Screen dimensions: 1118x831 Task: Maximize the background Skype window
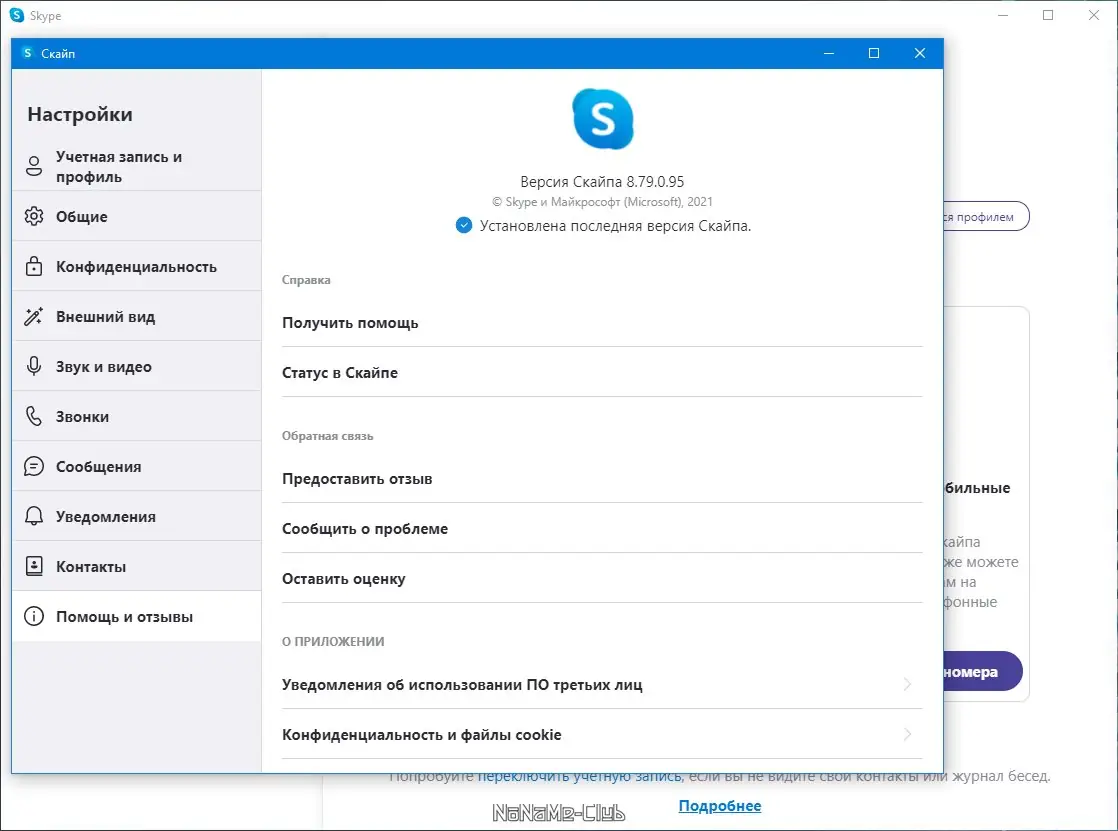pyautogui.click(x=1048, y=15)
